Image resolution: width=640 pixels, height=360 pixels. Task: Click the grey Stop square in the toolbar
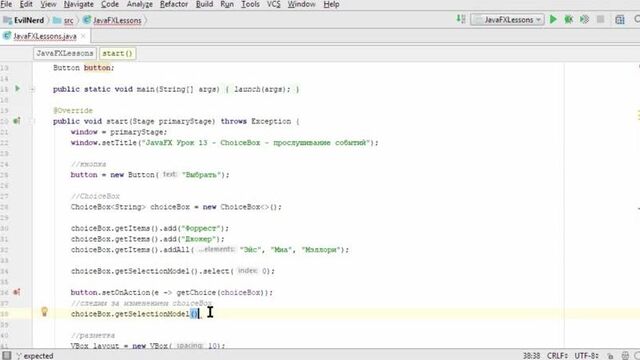(600, 19)
